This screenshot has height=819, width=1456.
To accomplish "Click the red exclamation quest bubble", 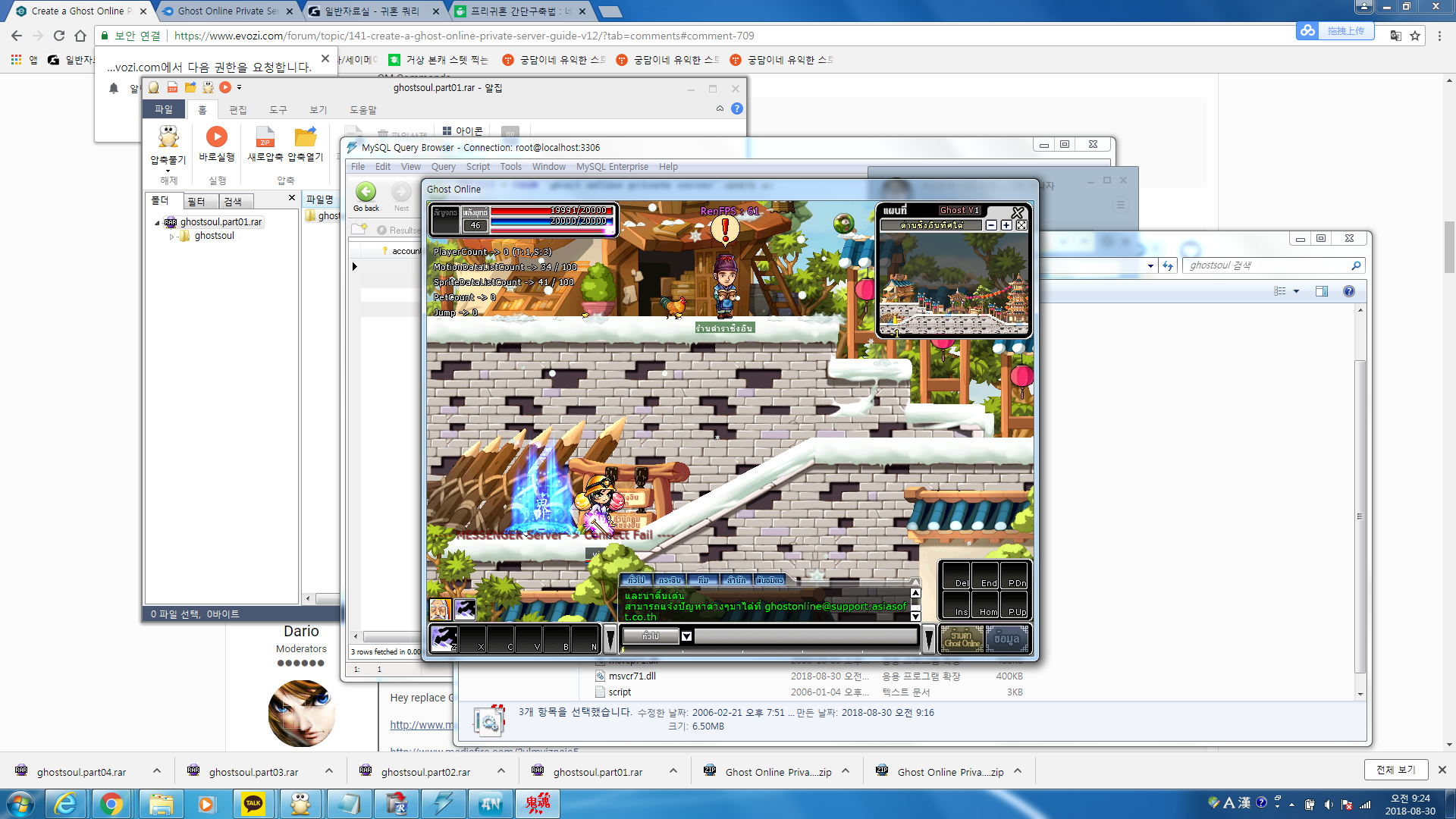I will click(x=725, y=228).
